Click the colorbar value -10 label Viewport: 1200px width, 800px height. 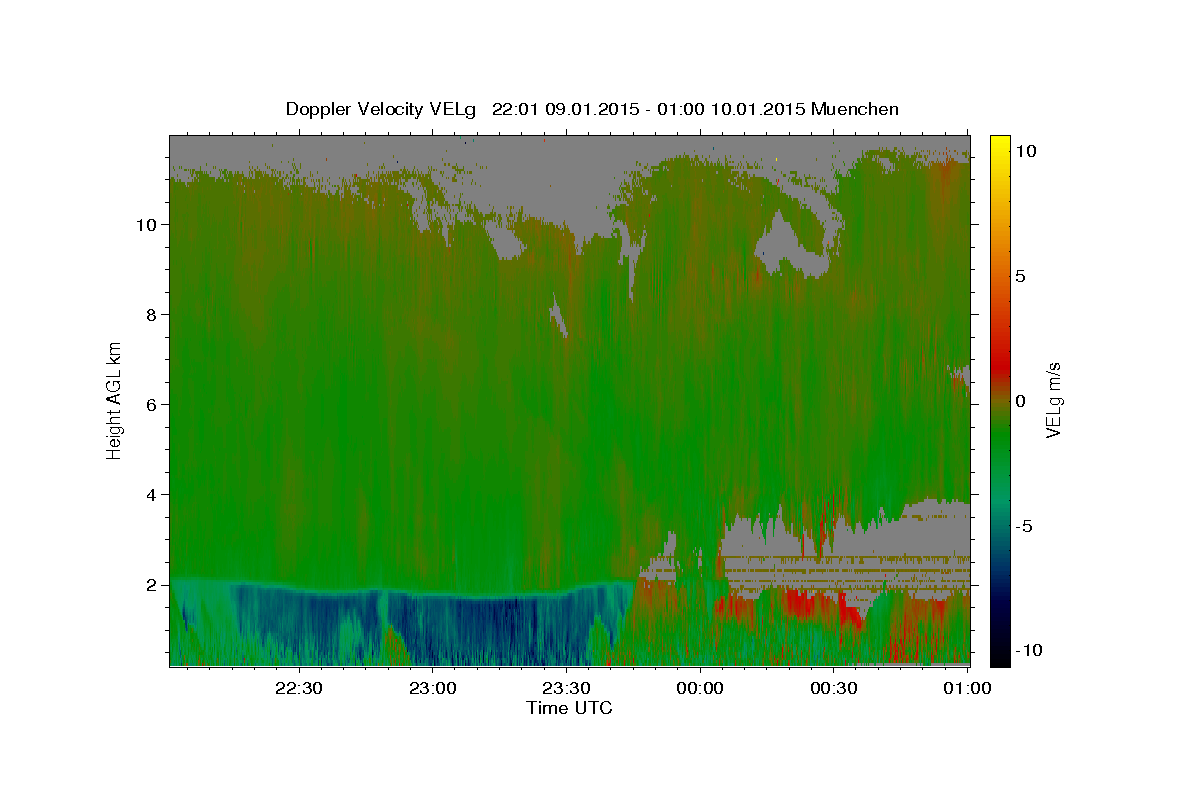tap(1028, 651)
